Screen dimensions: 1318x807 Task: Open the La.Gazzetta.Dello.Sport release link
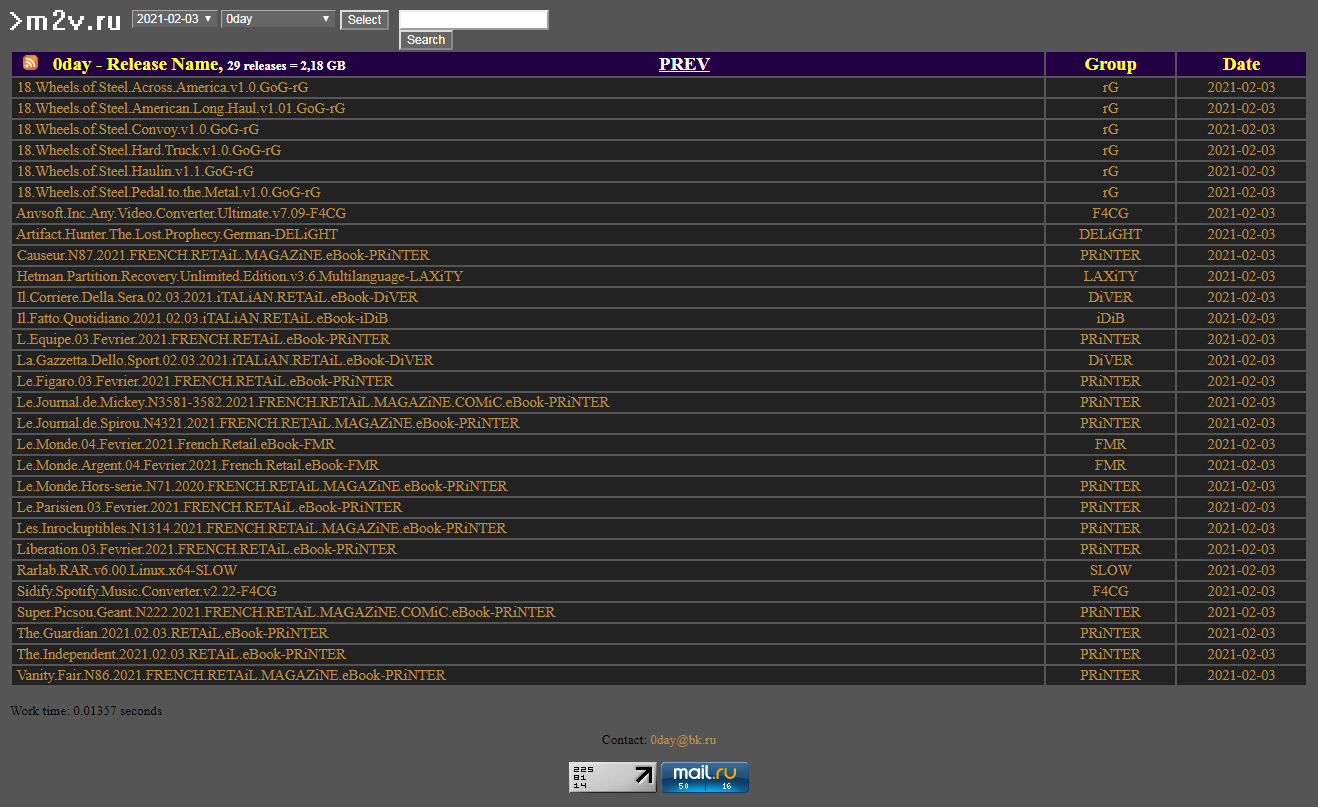[225, 360]
